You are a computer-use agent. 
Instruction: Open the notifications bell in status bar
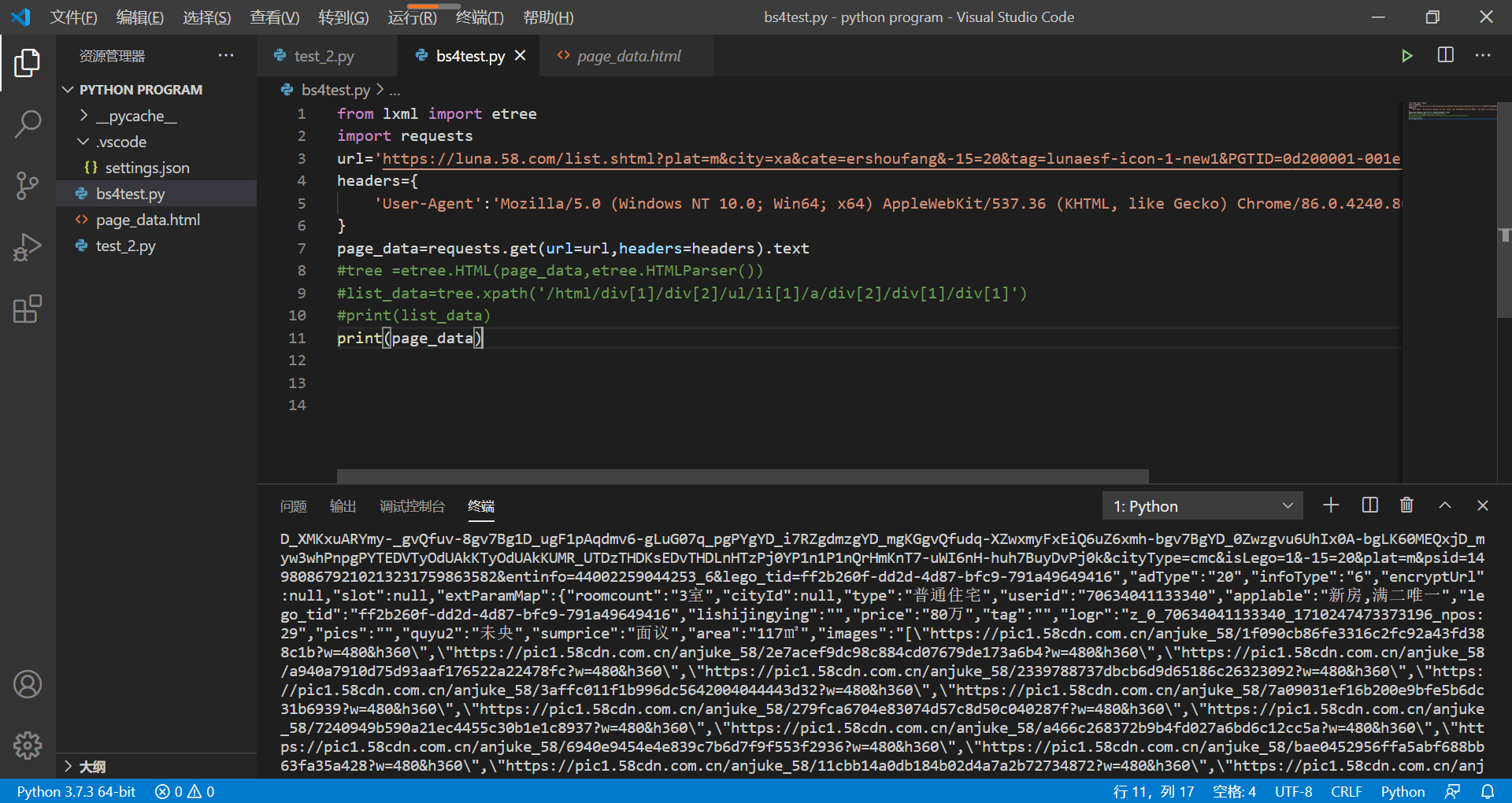point(1488,791)
